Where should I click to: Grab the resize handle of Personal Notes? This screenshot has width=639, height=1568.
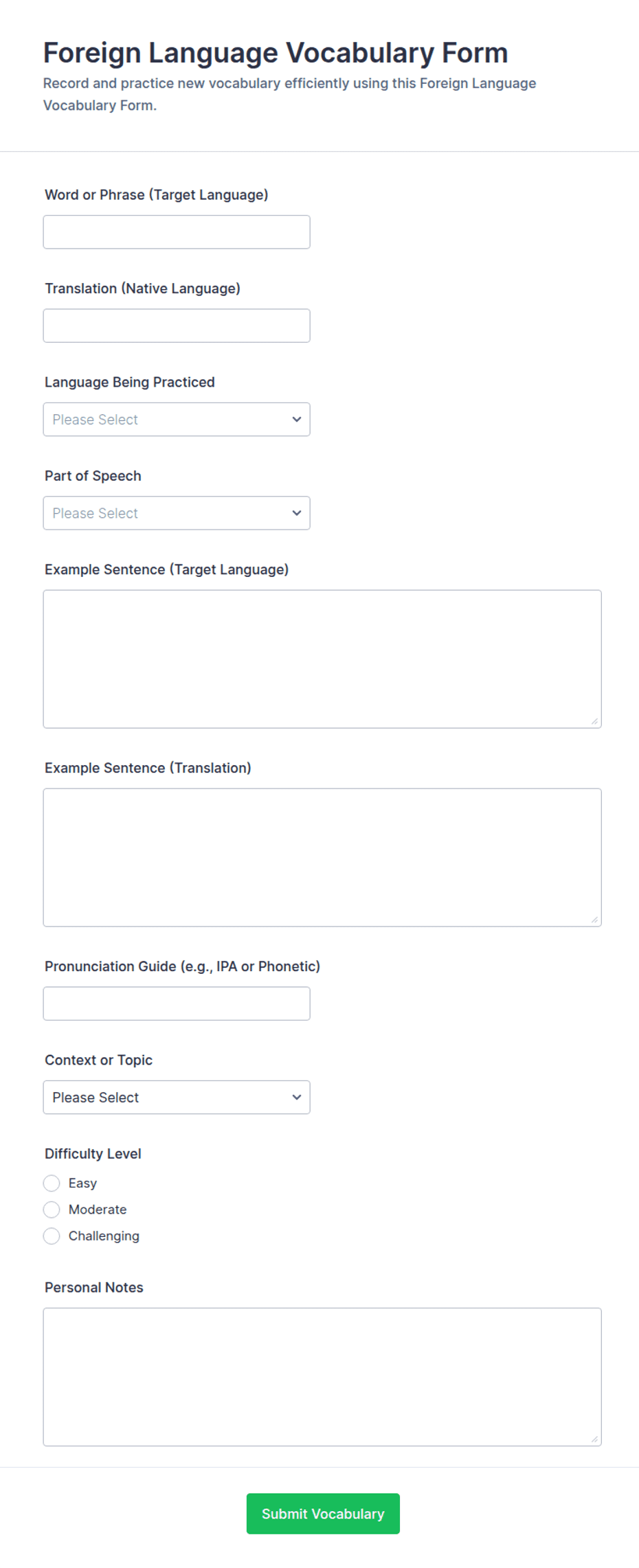pos(594,1439)
